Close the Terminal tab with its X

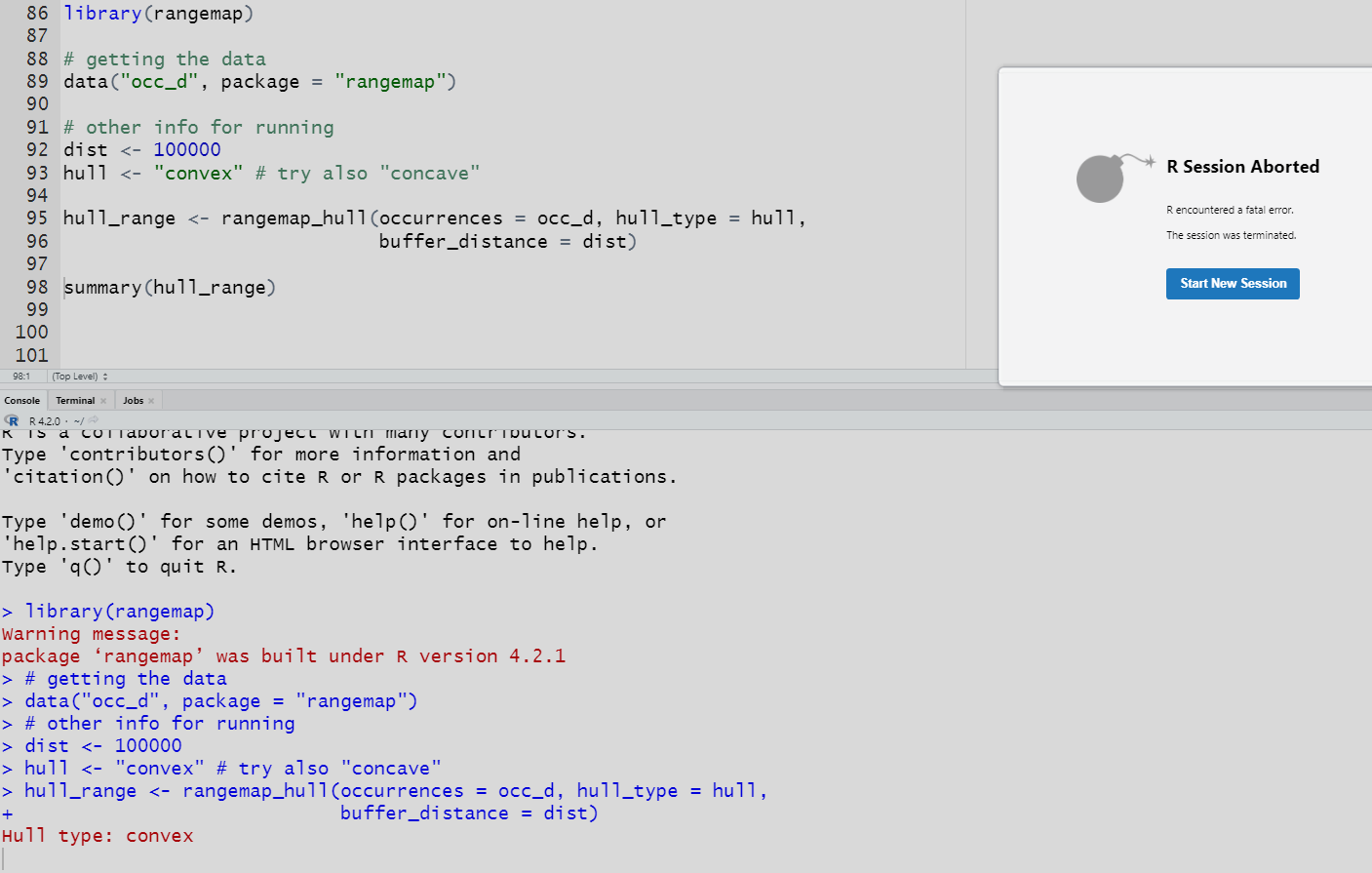coord(103,401)
